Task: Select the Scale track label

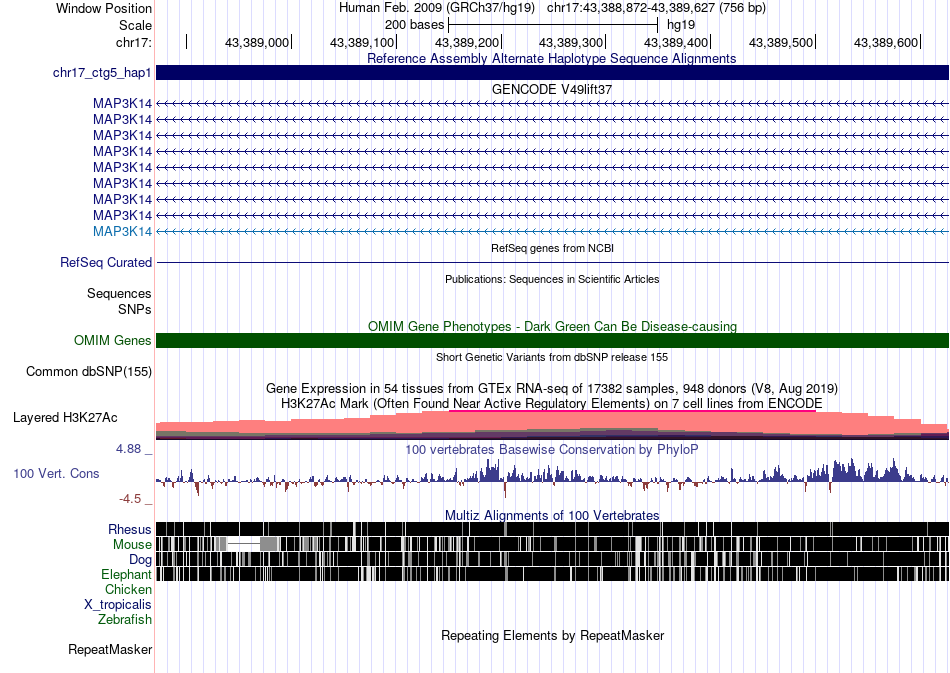Action: [135, 25]
